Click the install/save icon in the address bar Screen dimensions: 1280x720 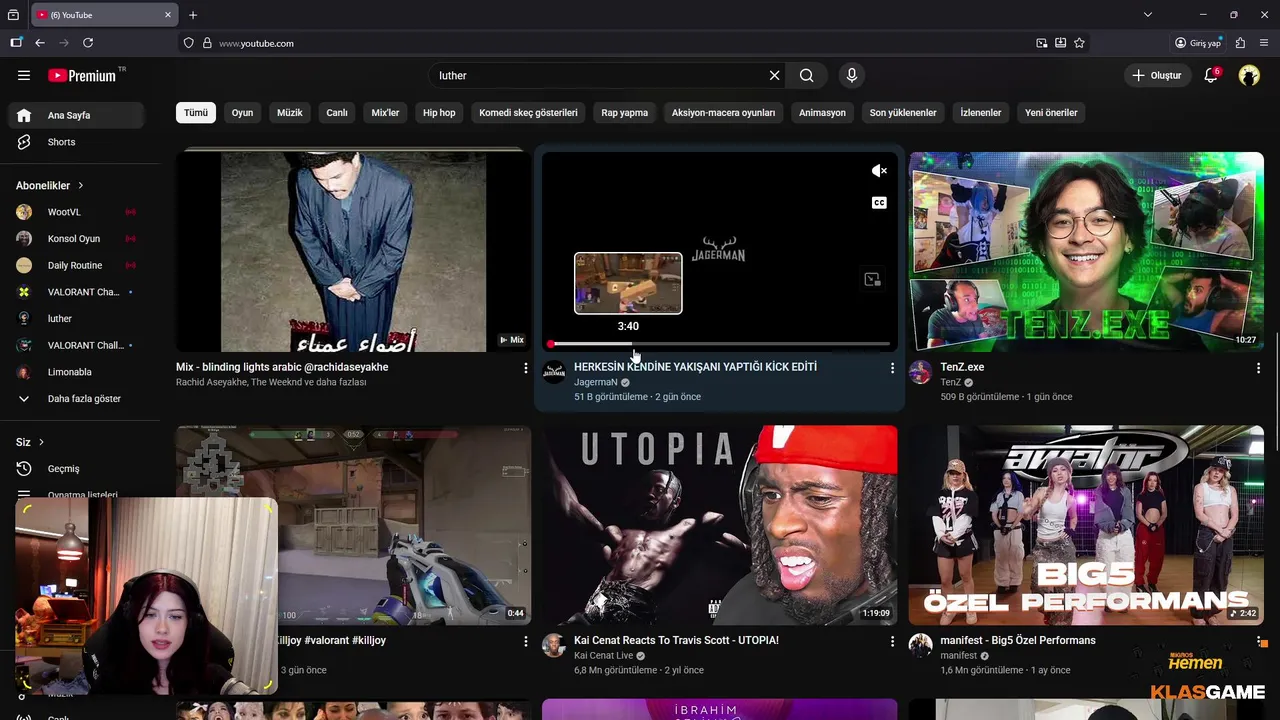click(1061, 43)
